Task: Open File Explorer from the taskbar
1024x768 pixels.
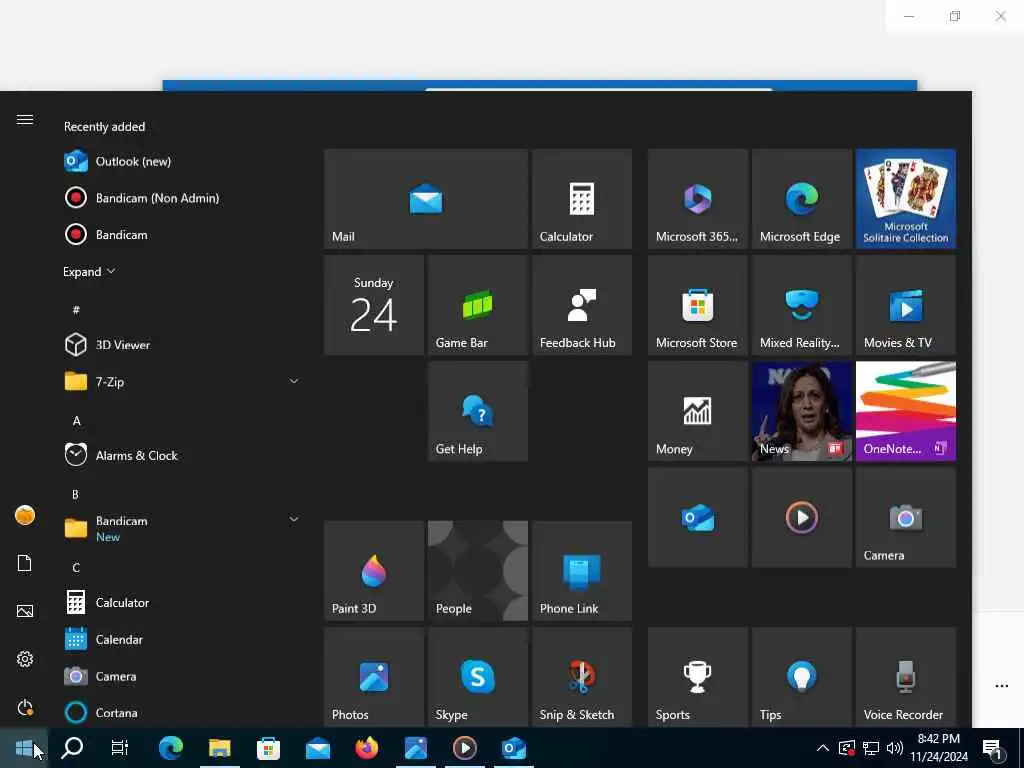Action: point(219,748)
